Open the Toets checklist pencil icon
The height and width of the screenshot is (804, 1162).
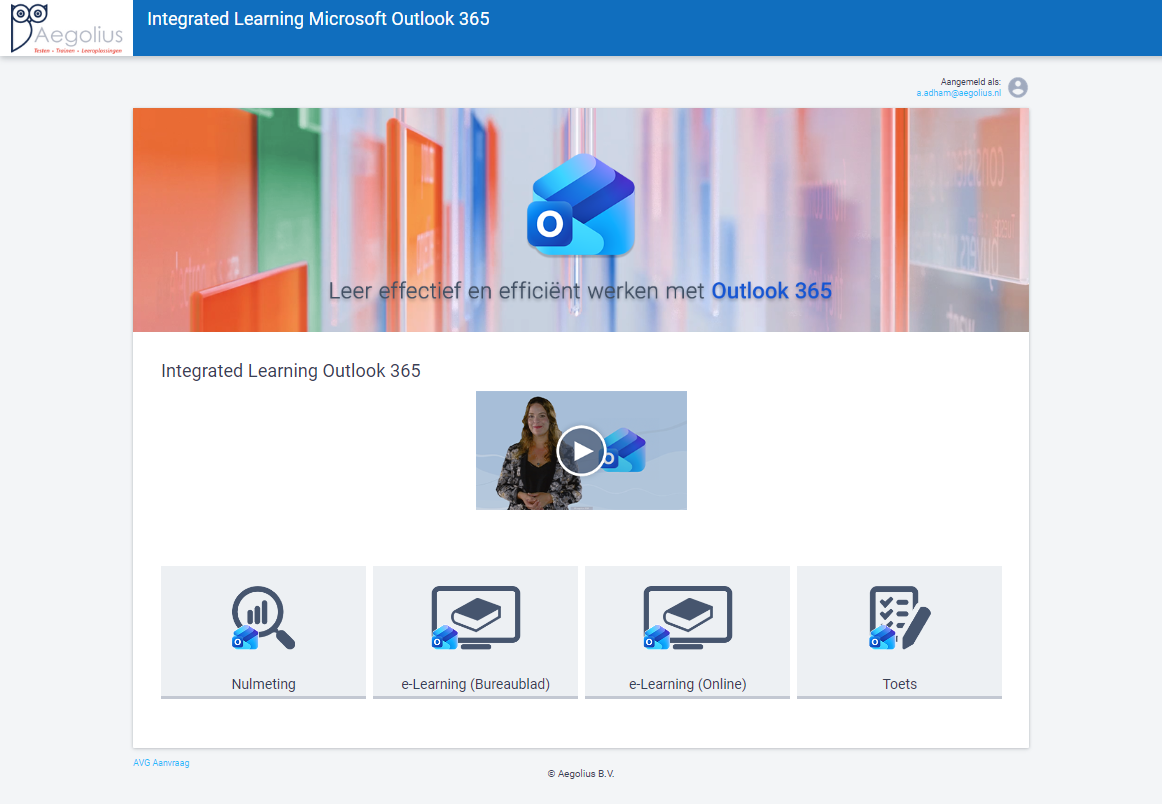coord(899,618)
